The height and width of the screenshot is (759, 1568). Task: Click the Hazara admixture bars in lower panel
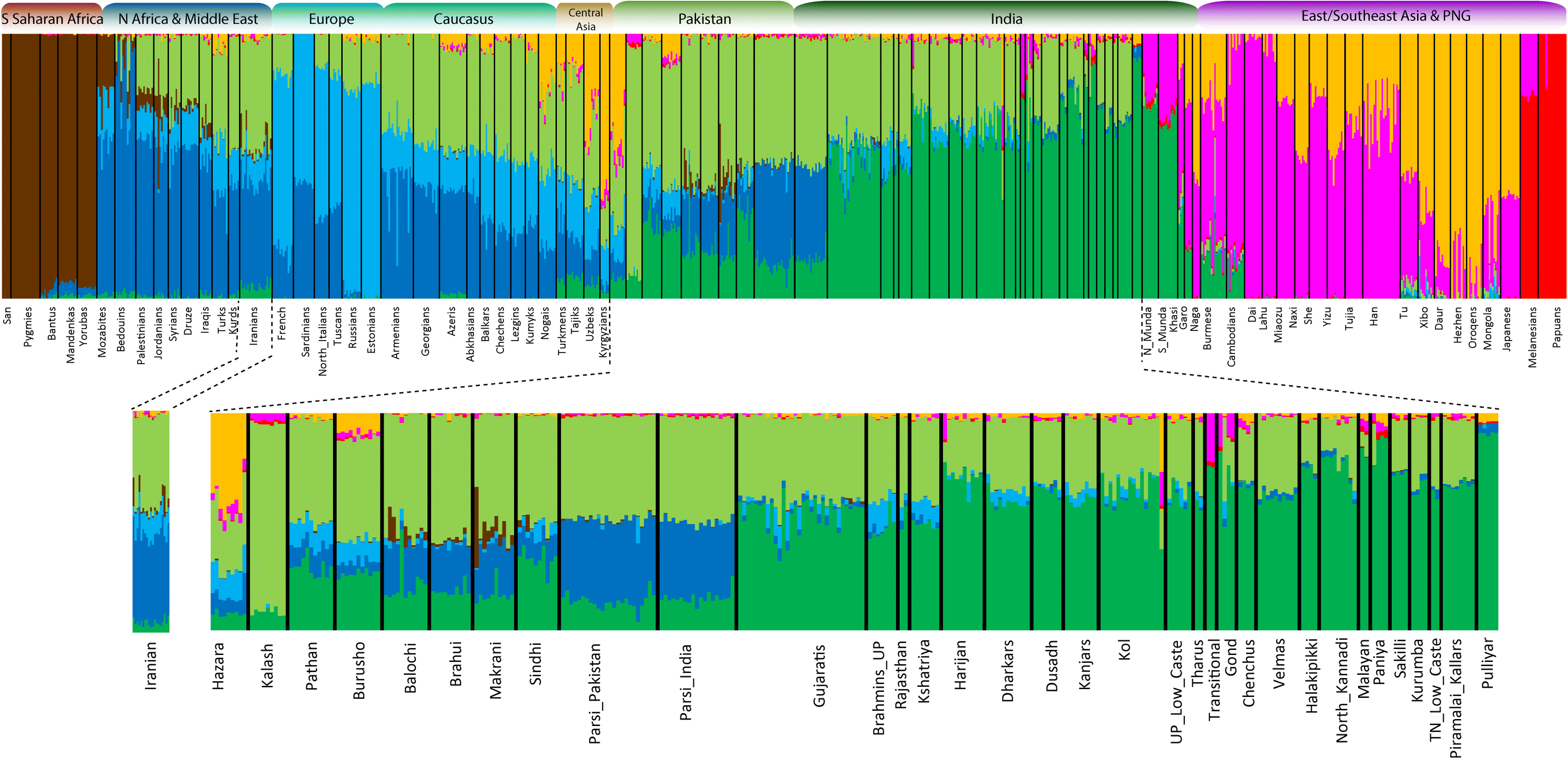click(228, 522)
